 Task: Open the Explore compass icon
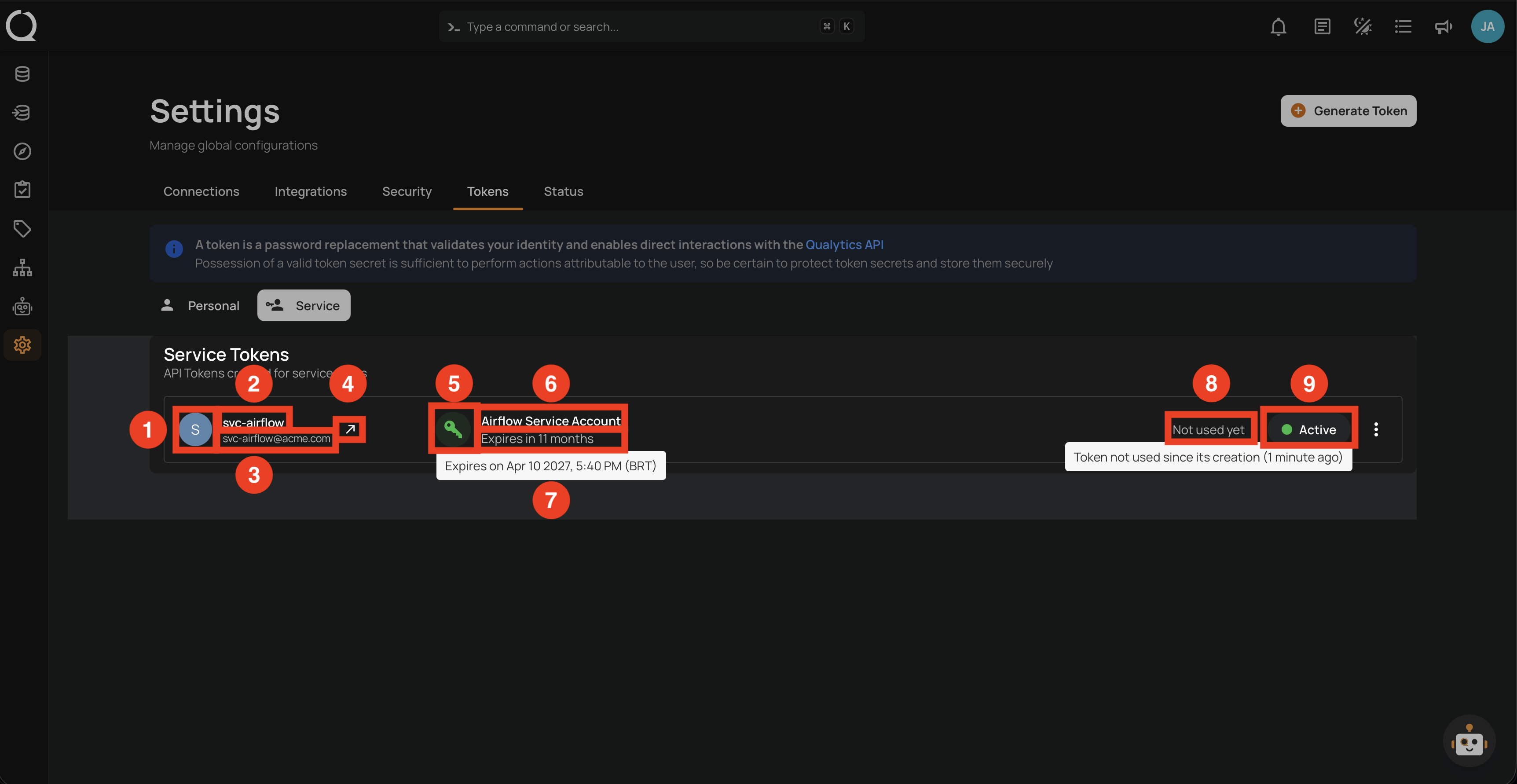[x=22, y=151]
